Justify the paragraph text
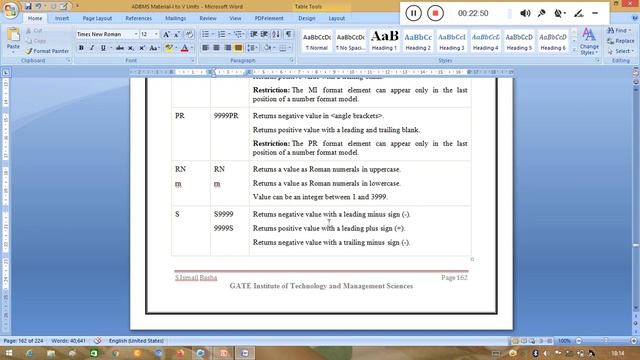Image resolution: width=640 pixels, height=360 pixels. [238, 48]
